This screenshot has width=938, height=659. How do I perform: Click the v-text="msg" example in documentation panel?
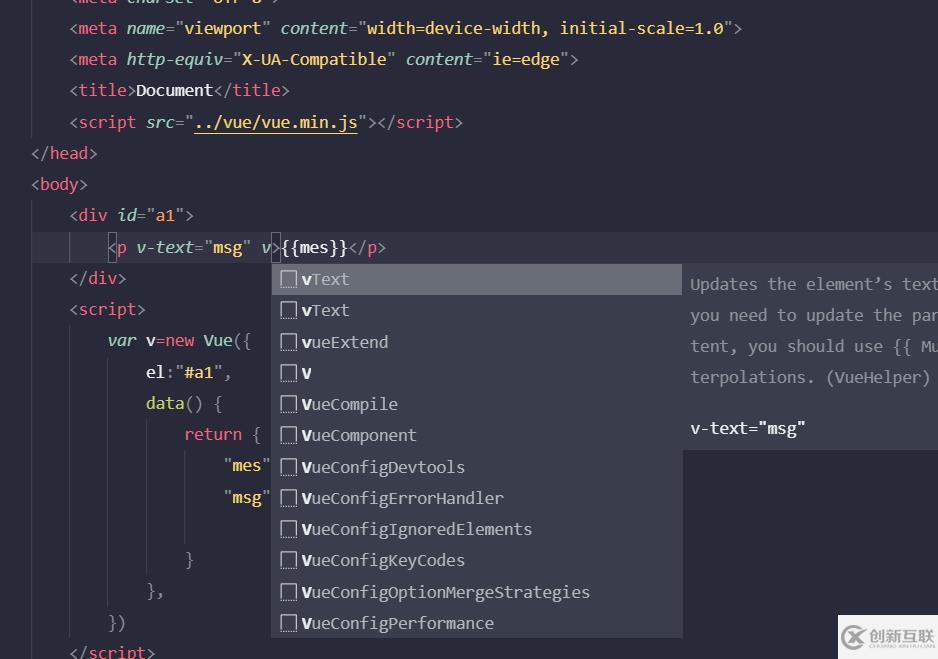tap(748, 429)
